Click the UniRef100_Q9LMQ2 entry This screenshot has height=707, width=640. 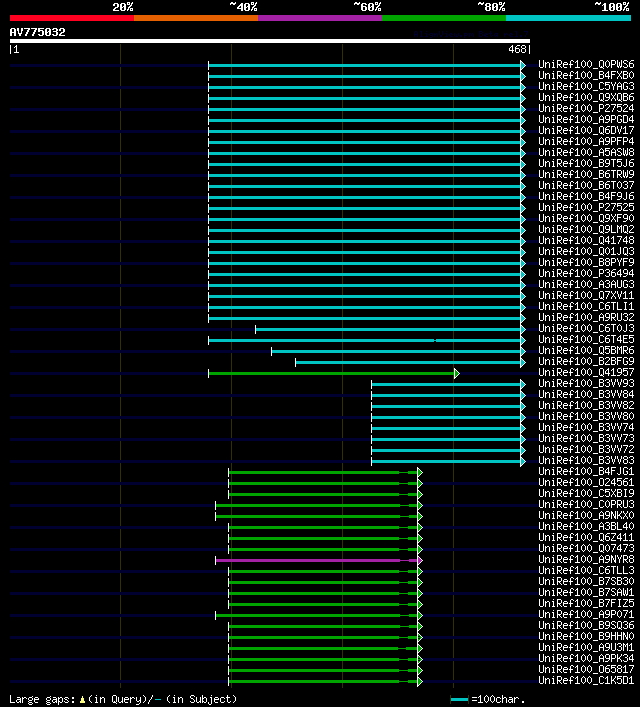(586, 230)
